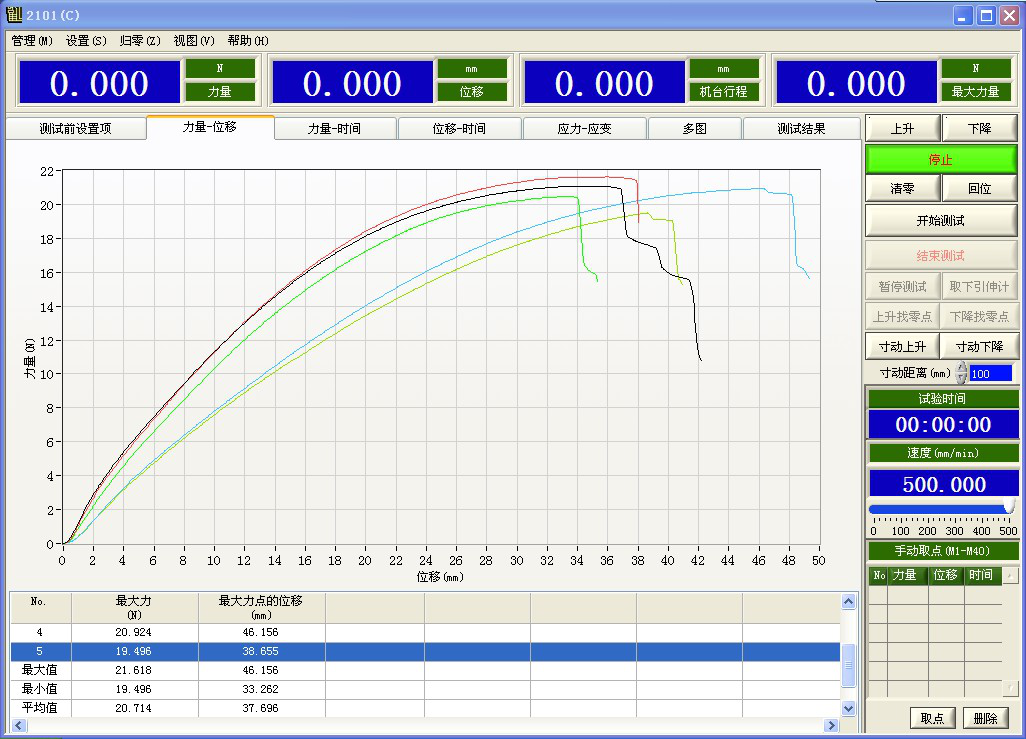Expand the 视图(V) menu
Viewport: 1026px width, 739px height.
[194, 41]
